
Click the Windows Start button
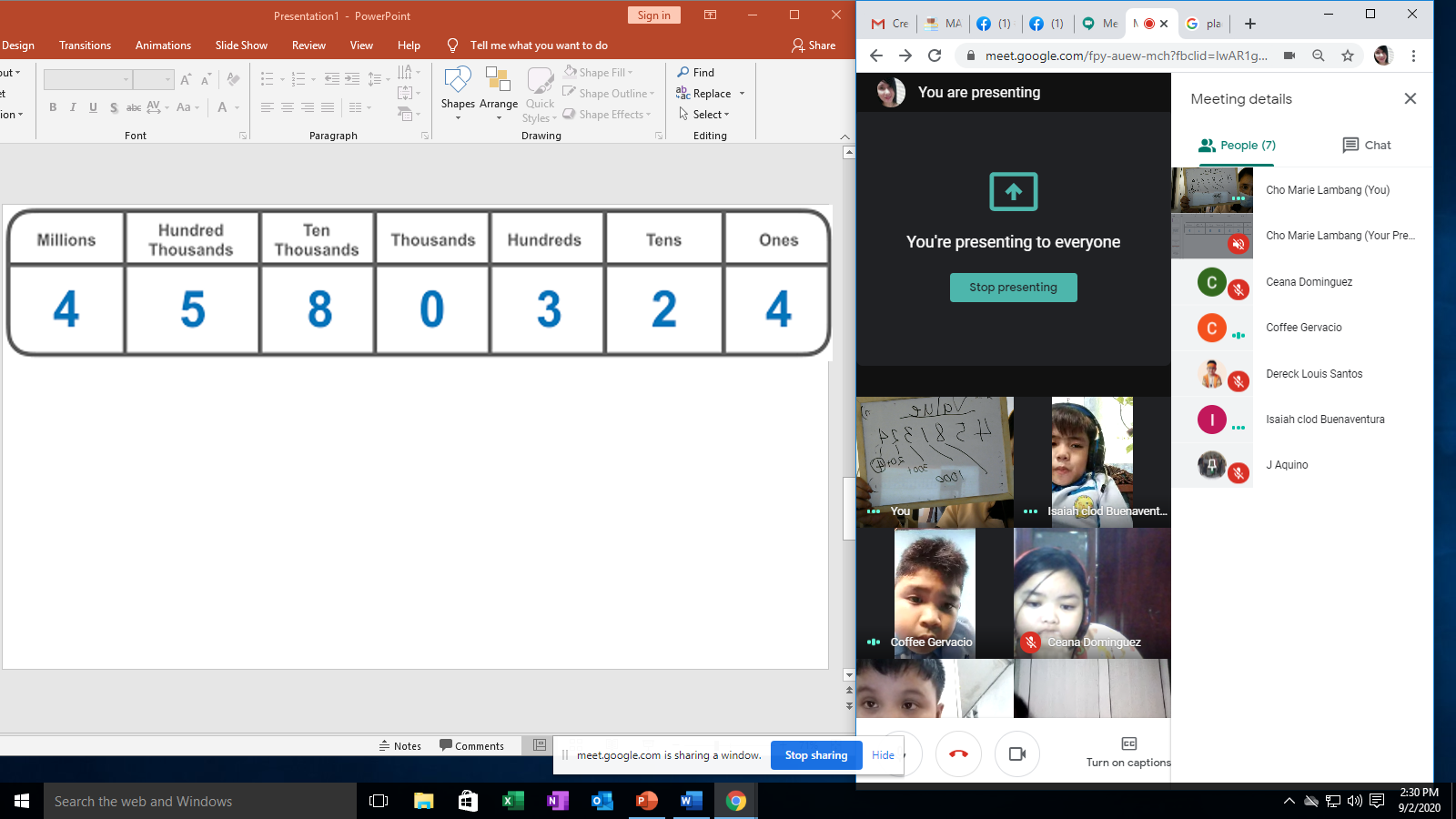22,801
